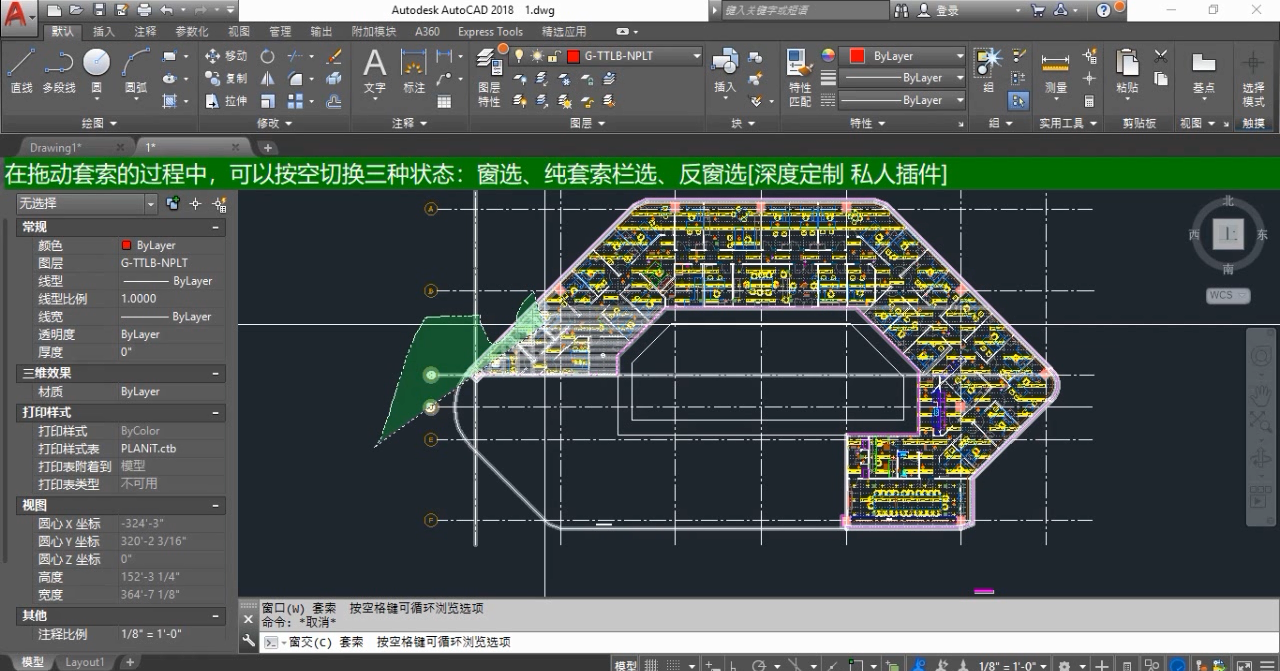Expand the 修改 panel
The width and height of the screenshot is (1280, 671).
(x=275, y=123)
